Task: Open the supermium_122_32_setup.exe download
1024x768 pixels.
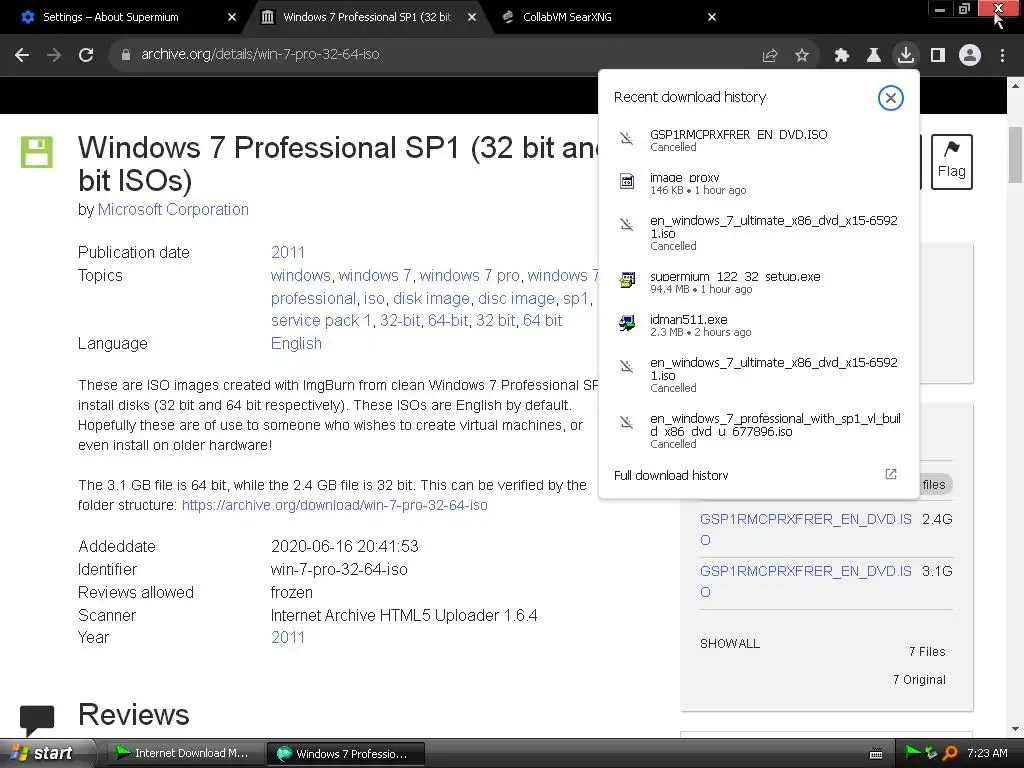Action: (759, 282)
